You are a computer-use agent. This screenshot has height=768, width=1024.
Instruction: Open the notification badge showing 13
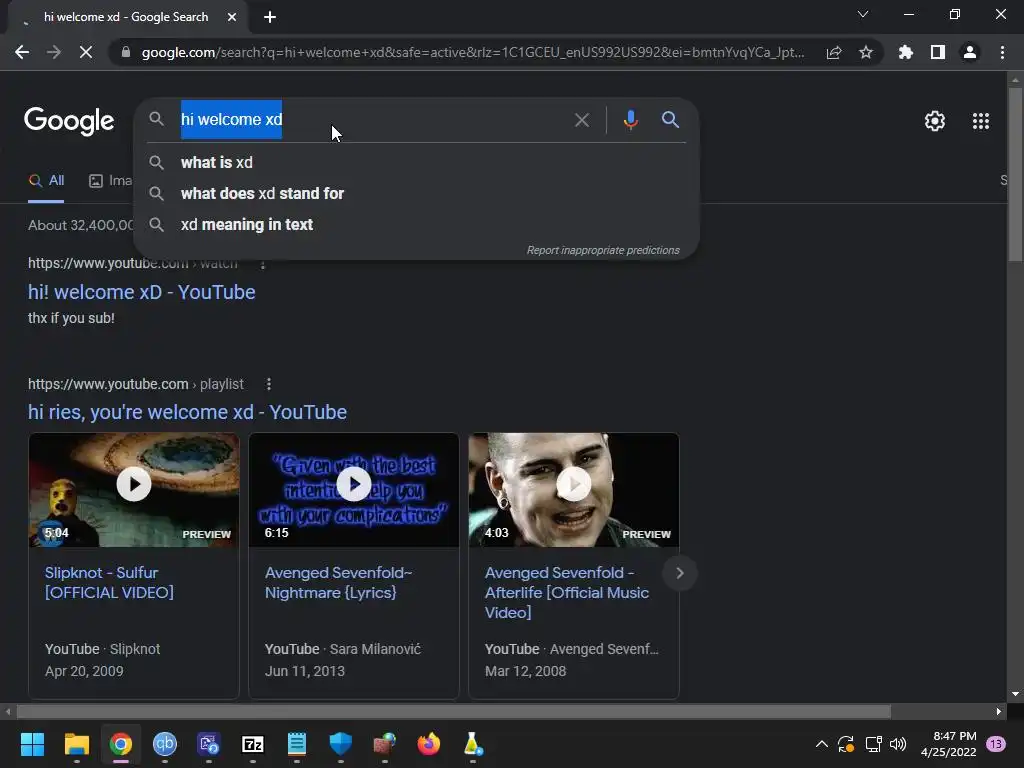(996, 744)
